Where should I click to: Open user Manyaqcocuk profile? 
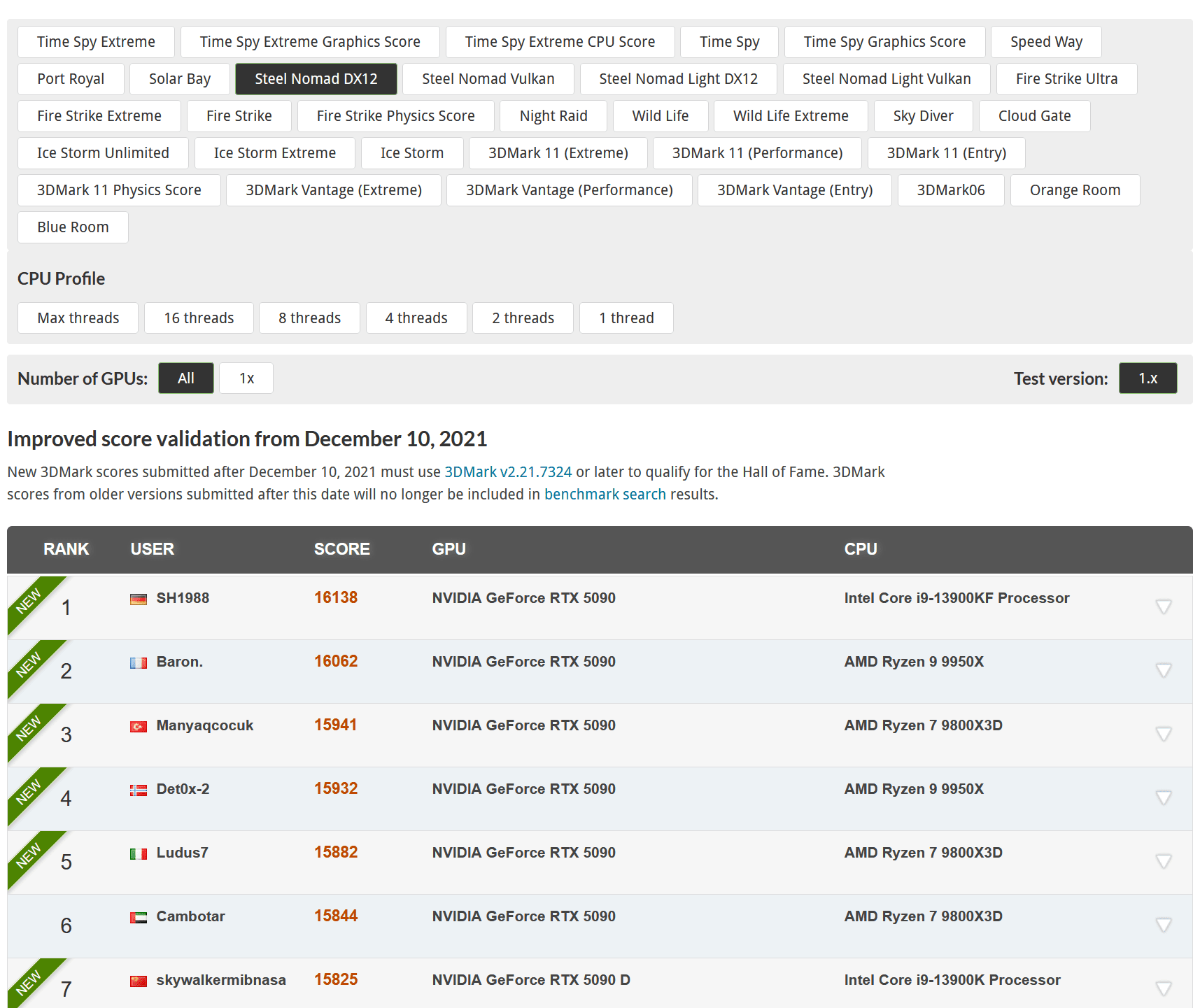click(x=205, y=725)
